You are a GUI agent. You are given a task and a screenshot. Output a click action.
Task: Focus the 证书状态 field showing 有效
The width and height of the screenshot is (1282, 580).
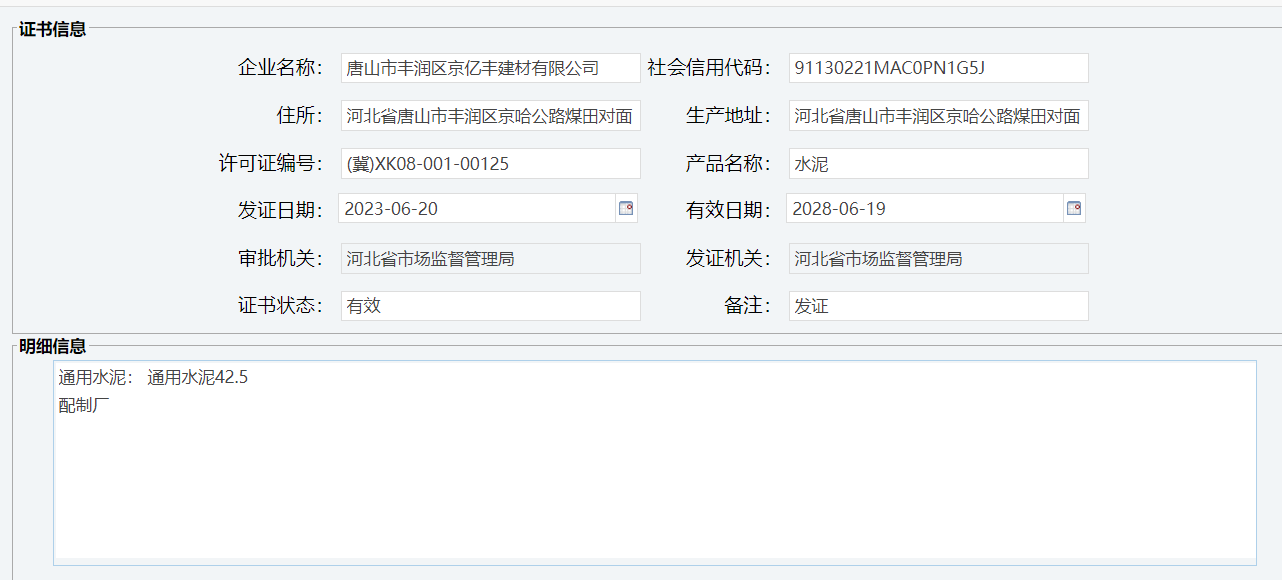tap(490, 306)
